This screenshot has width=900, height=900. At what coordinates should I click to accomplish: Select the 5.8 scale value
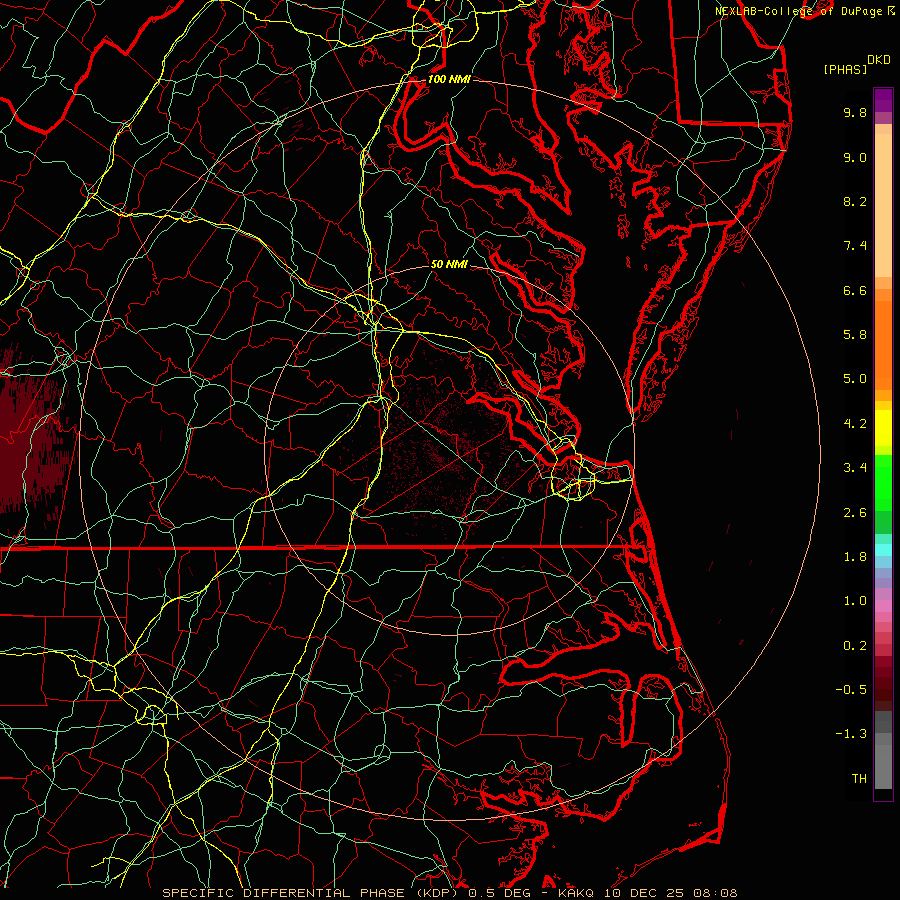pos(855,335)
